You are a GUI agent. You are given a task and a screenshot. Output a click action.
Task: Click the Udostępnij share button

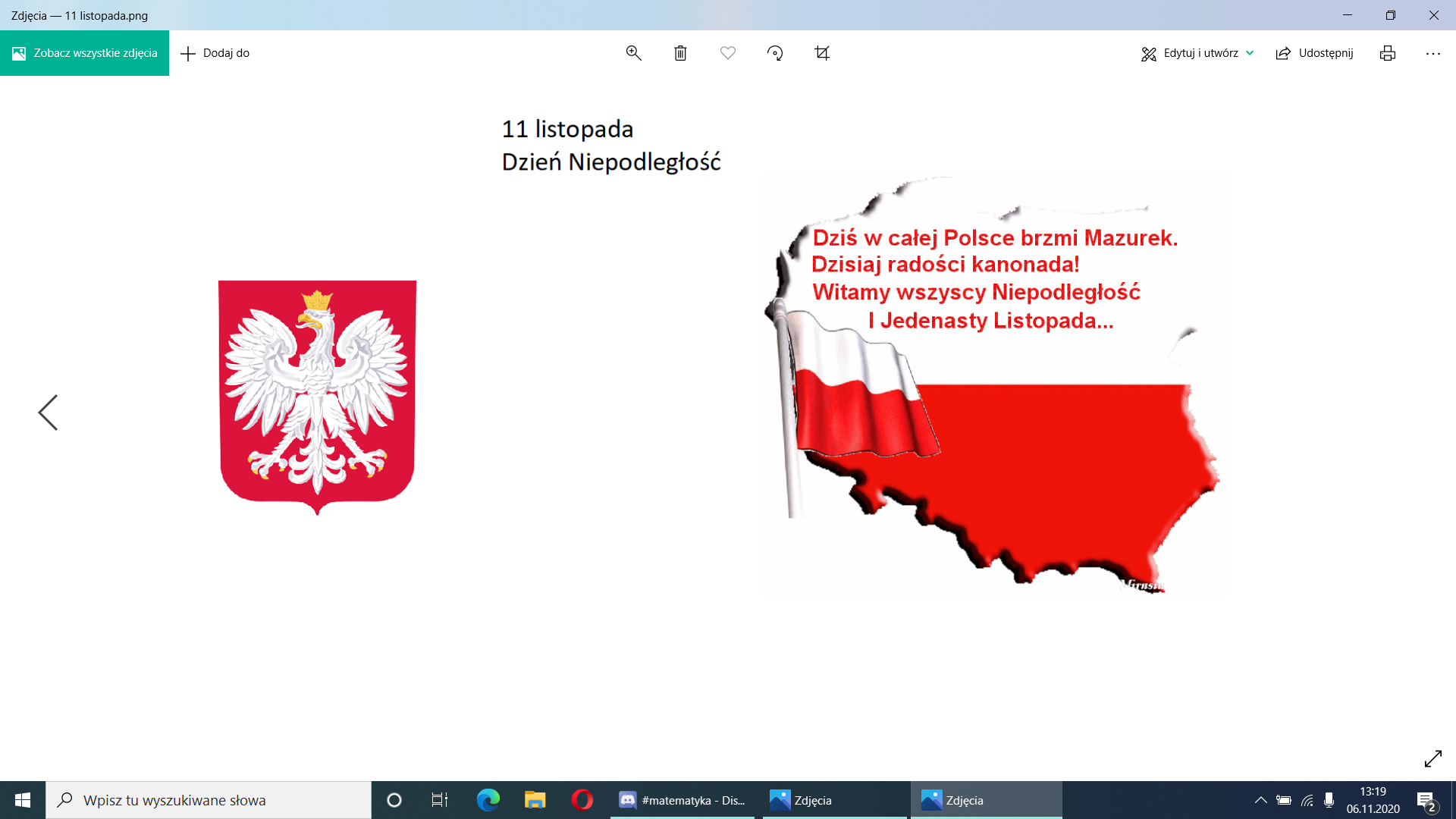(1314, 53)
